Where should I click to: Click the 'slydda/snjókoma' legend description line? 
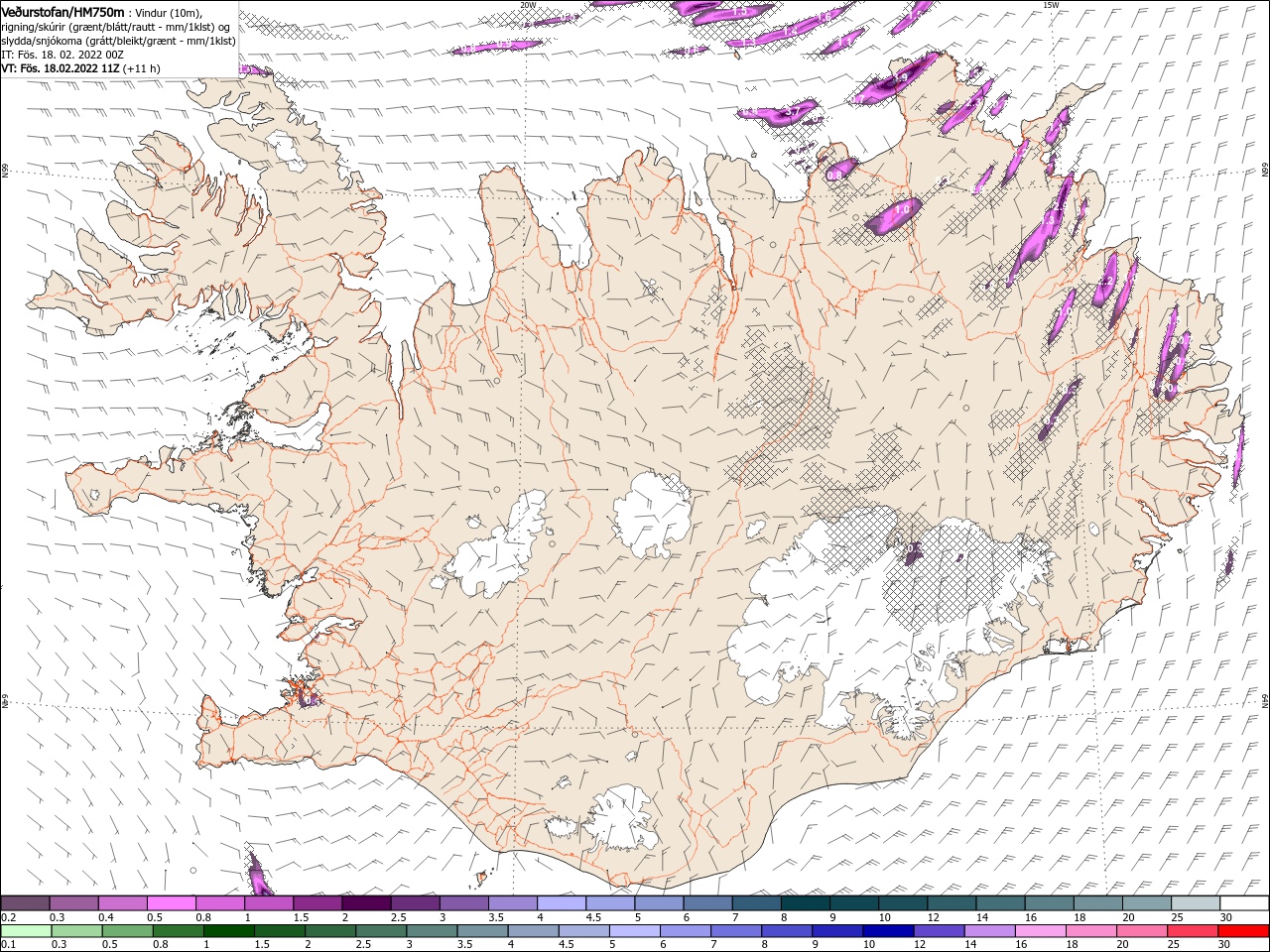click(x=118, y=41)
